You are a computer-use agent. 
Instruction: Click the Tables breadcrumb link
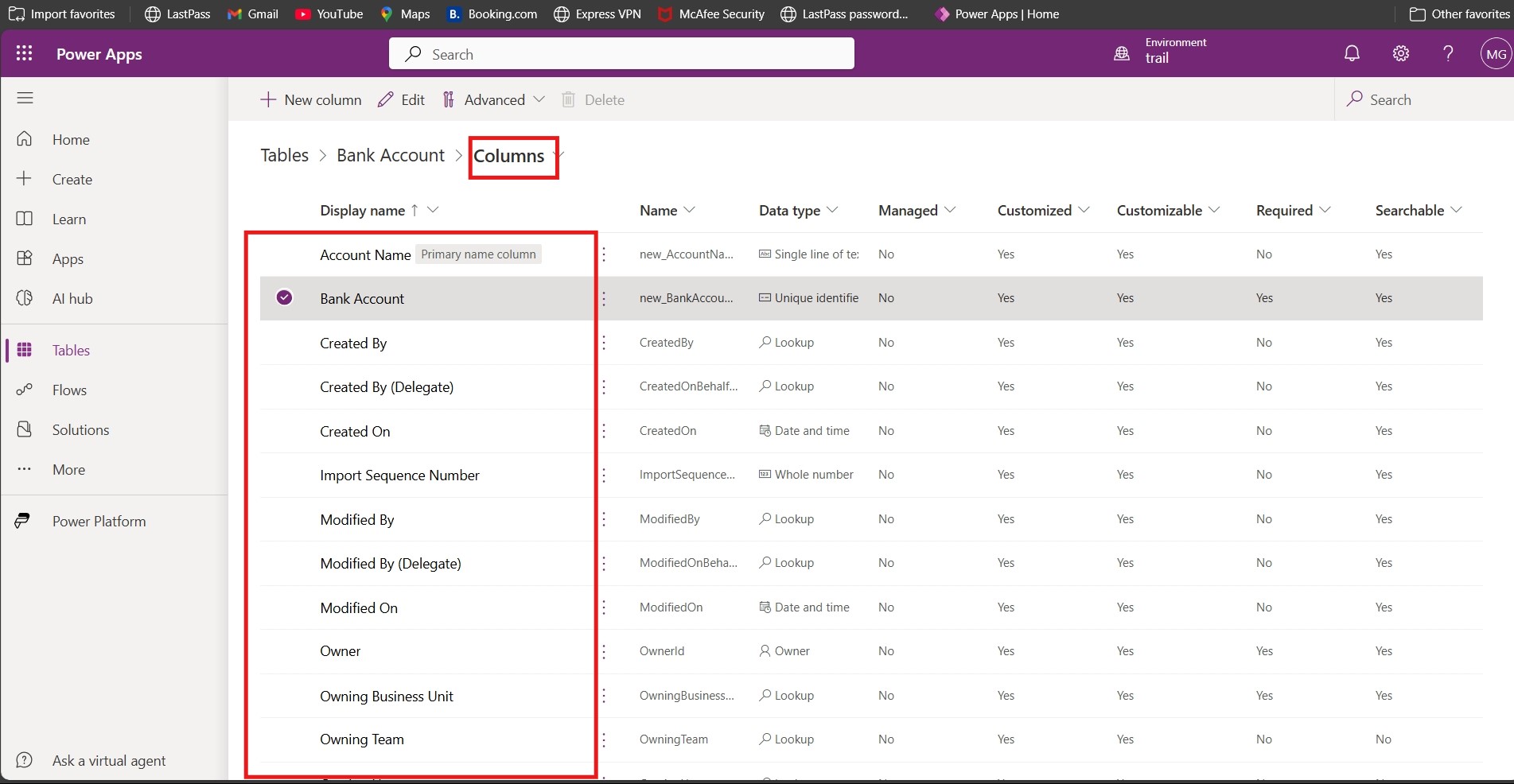[284, 155]
